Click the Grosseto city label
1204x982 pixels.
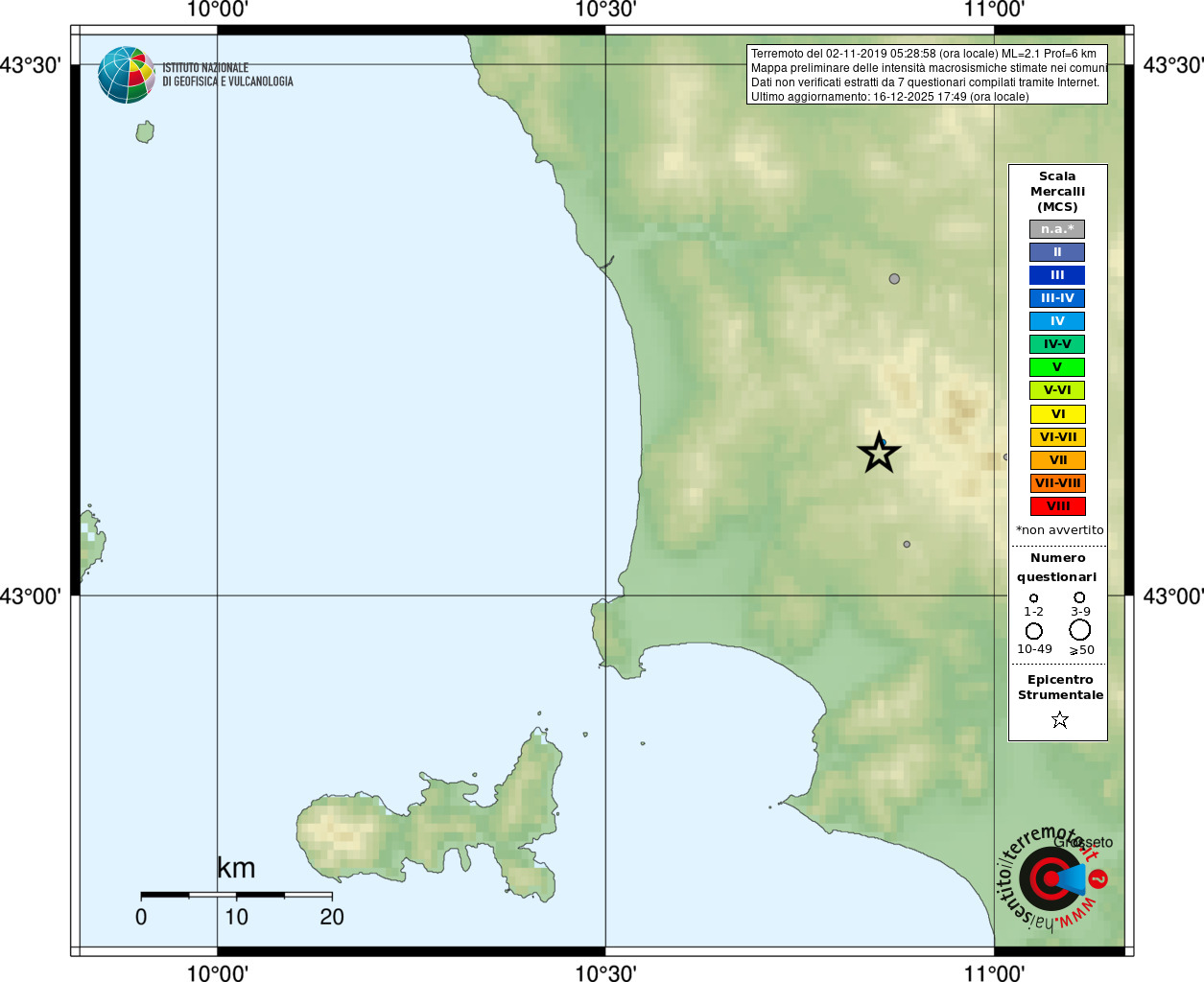point(1083,843)
